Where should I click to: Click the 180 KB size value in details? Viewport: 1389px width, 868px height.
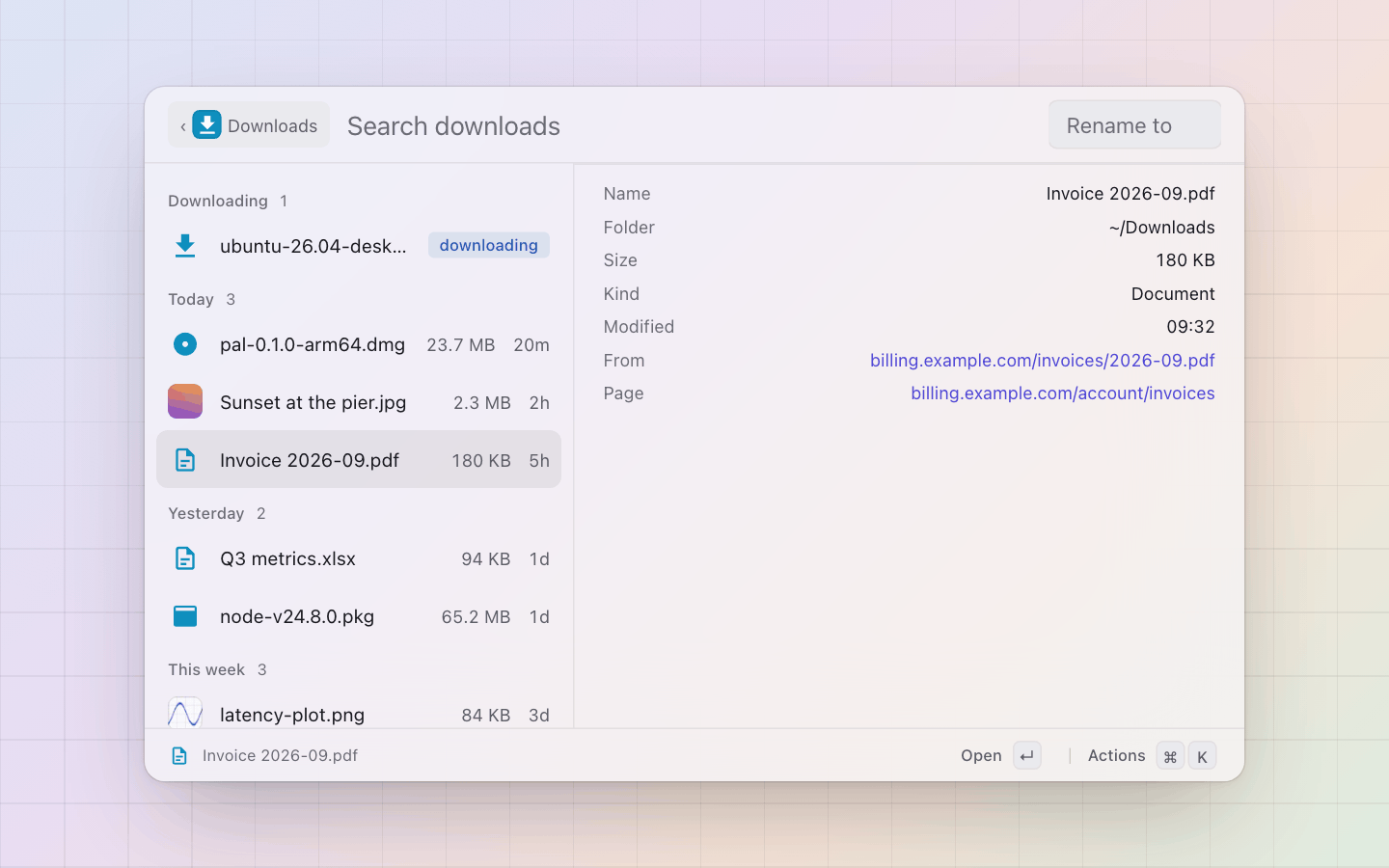[x=1185, y=260]
